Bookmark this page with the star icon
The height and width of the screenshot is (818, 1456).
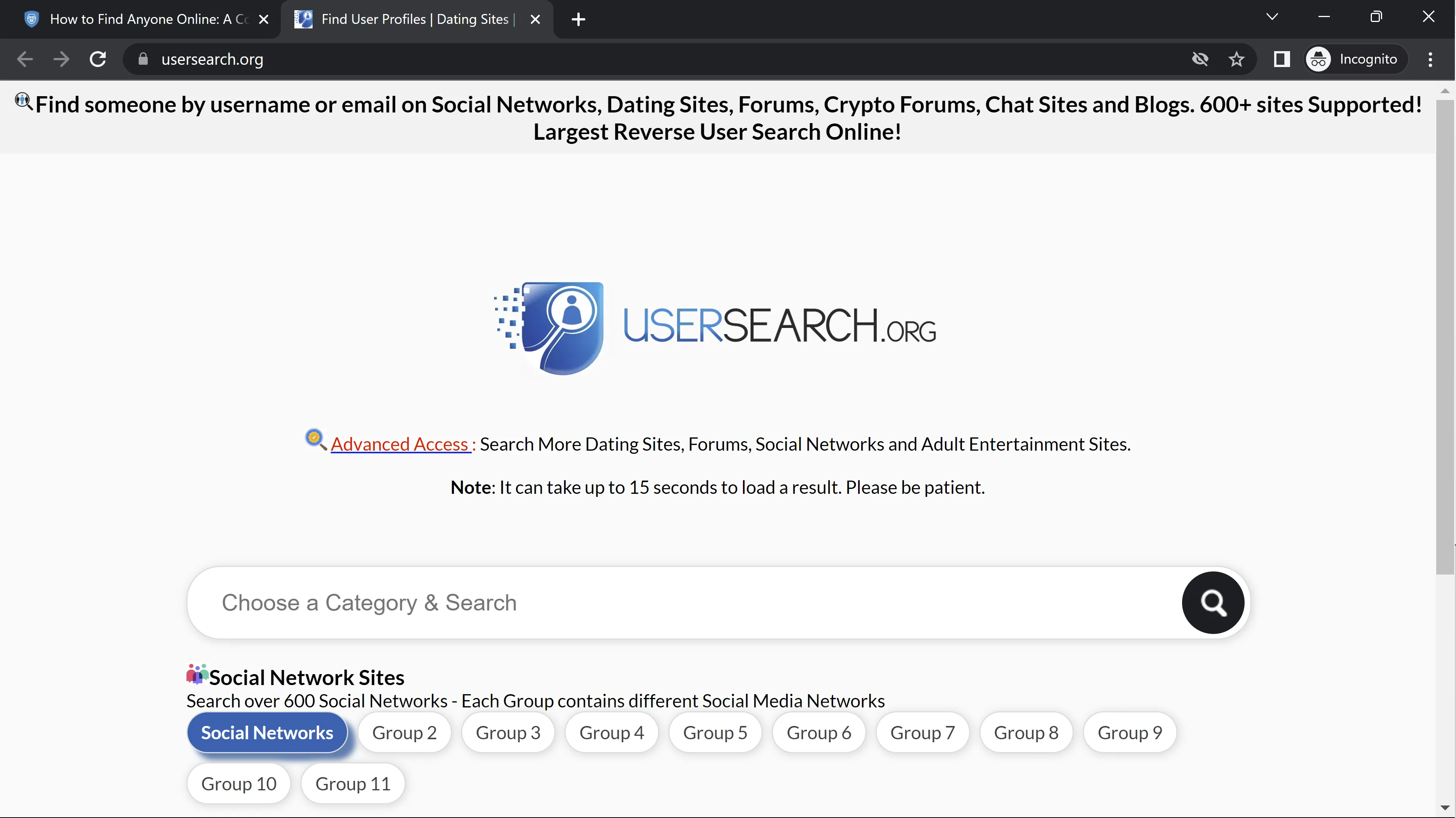click(x=1236, y=59)
